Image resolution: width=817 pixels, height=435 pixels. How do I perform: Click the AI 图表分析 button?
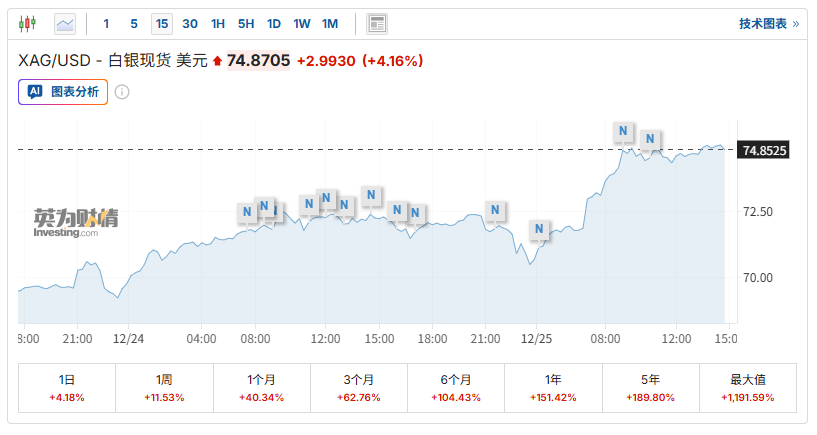(63, 92)
